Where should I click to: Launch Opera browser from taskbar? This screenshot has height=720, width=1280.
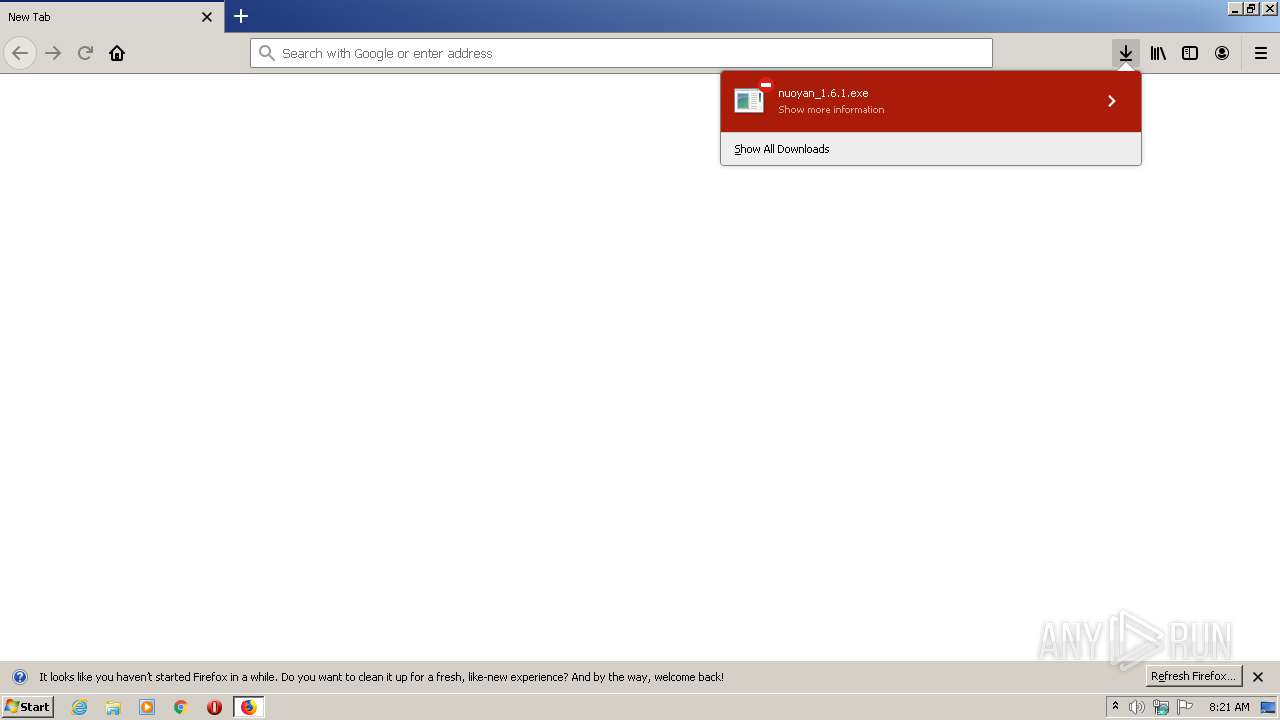pyautogui.click(x=214, y=707)
